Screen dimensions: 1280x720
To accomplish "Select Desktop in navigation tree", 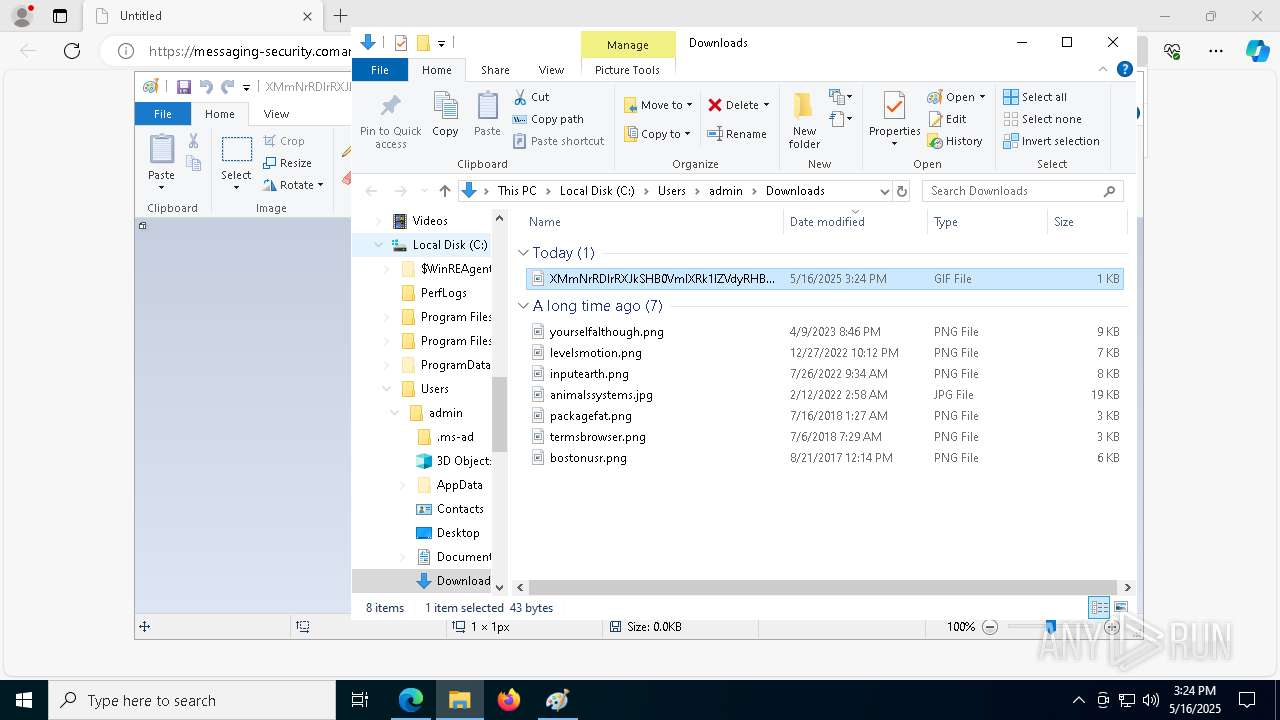I will pyautogui.click(x=458, y=533).
